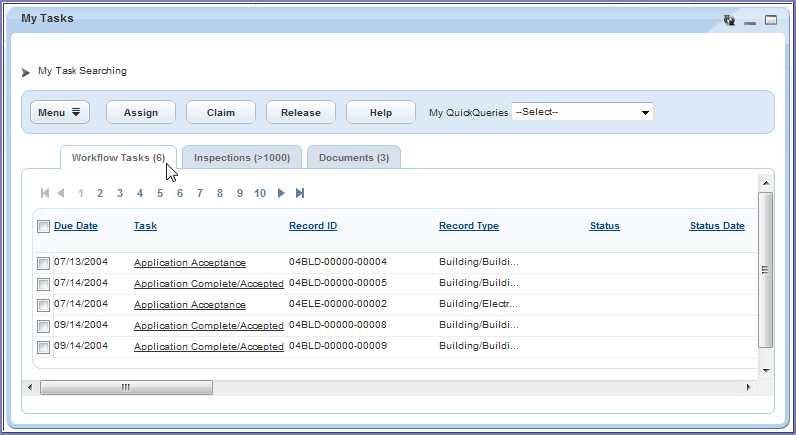Toggle the select-all checkbox in header
Image resolution: width=796 pixels, height=435 pixels.
43,227
